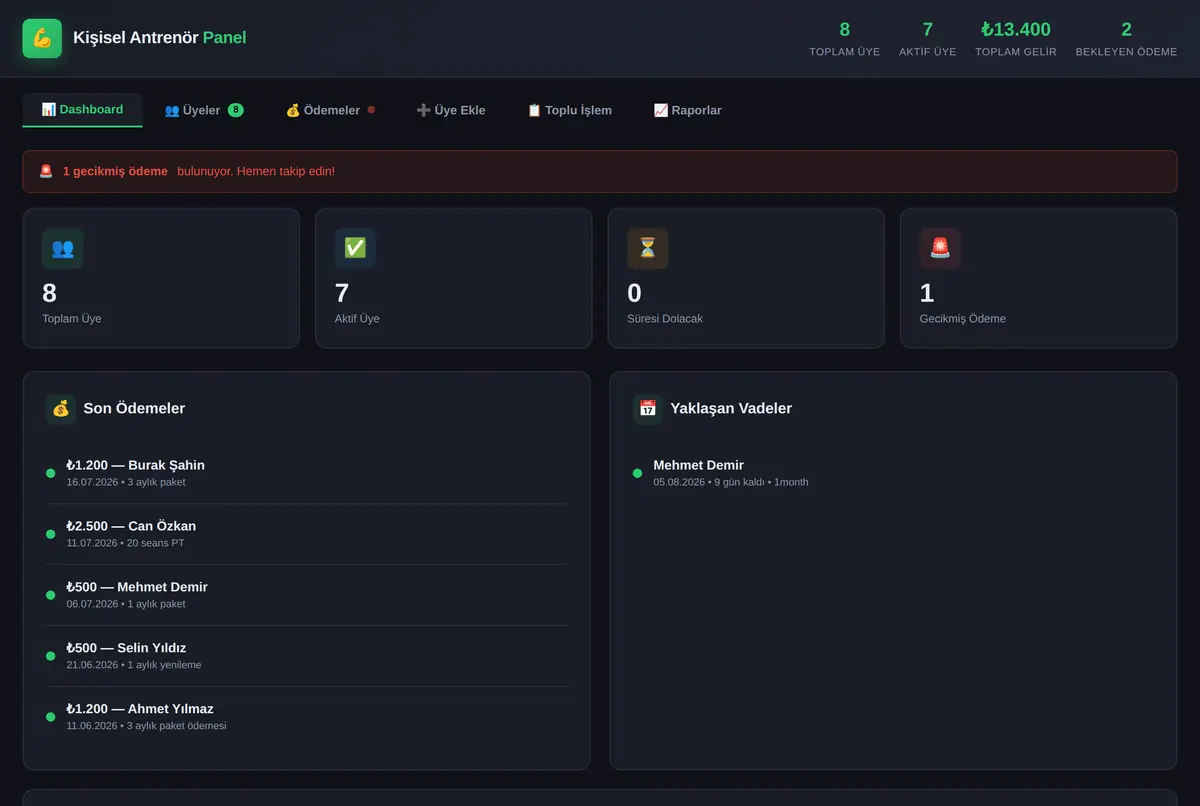Open Mehmet Demir's upcoming due date entry
Viewport: 1200px width, 806px height.
893,474
